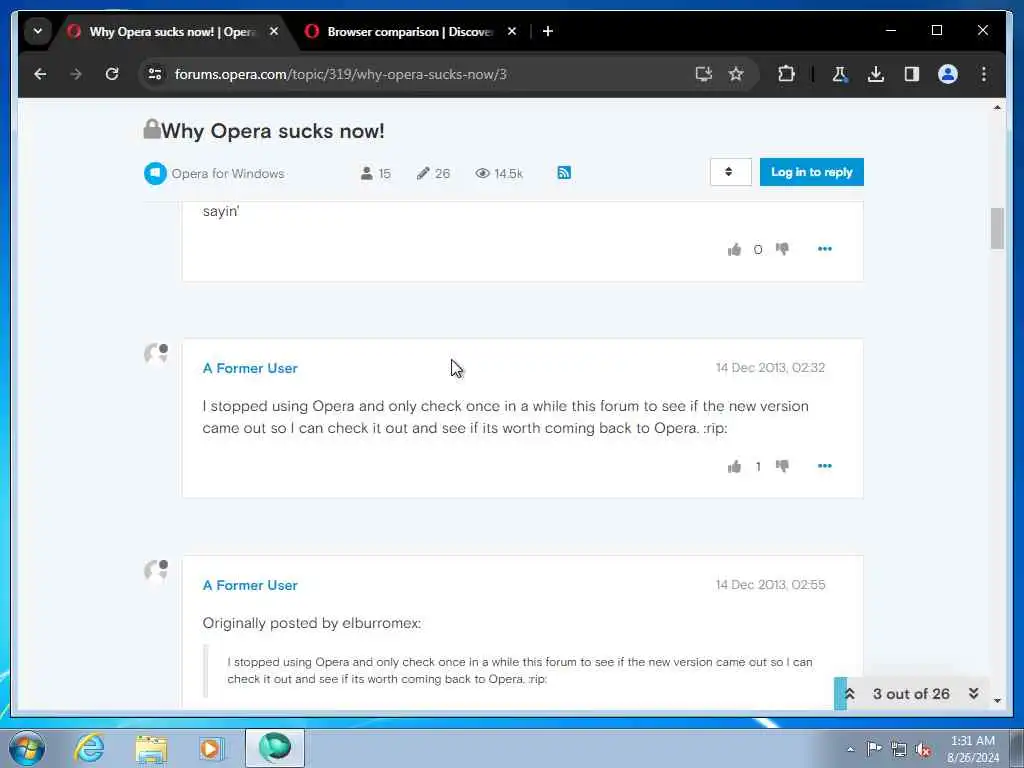The width and height of the screenshot is (1024, 768).
Task: Switch to the Browser comparison tab
Action: point(410,31)
